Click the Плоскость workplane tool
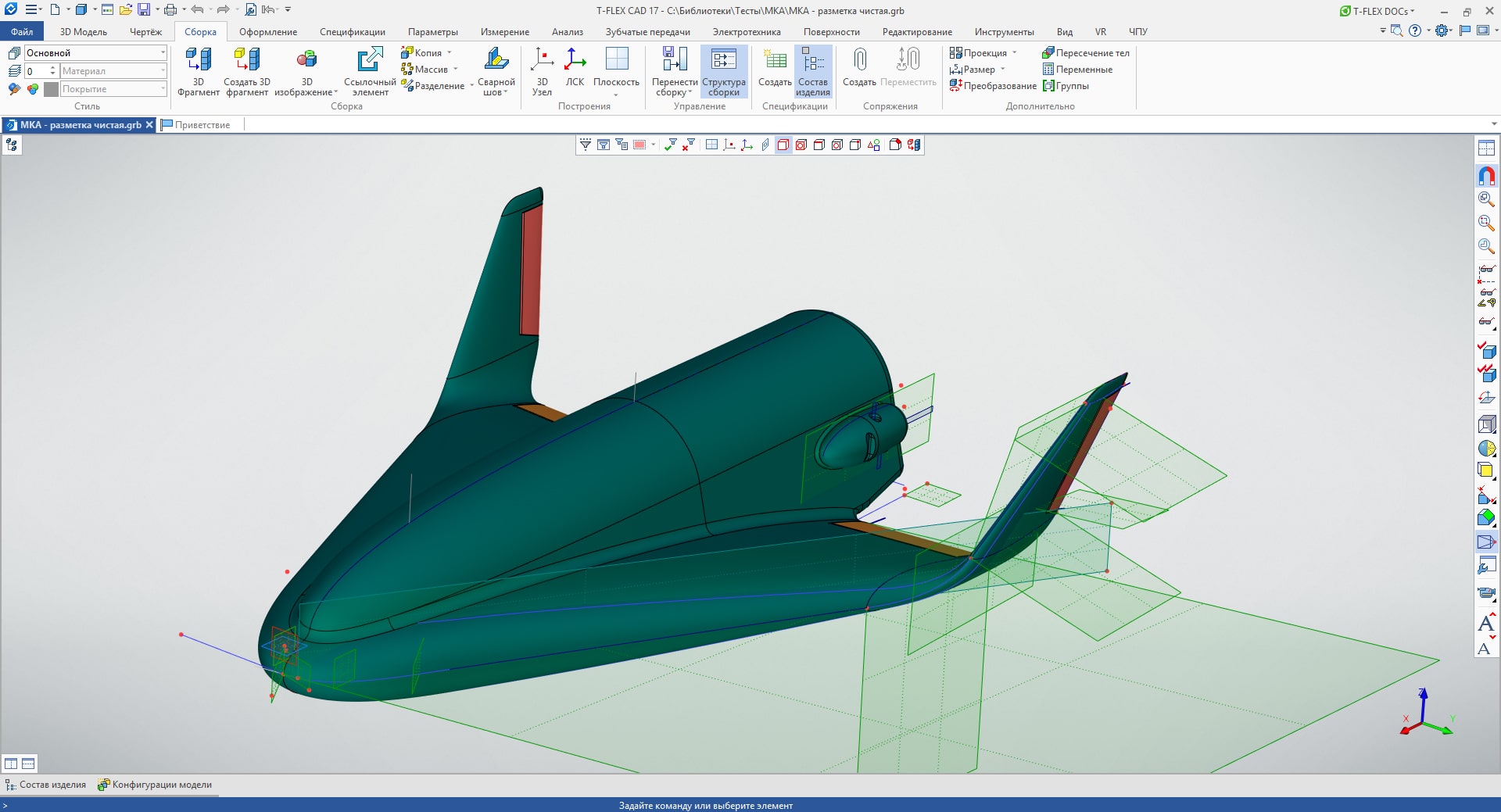Screen dimensions: 1501x812 616,71
